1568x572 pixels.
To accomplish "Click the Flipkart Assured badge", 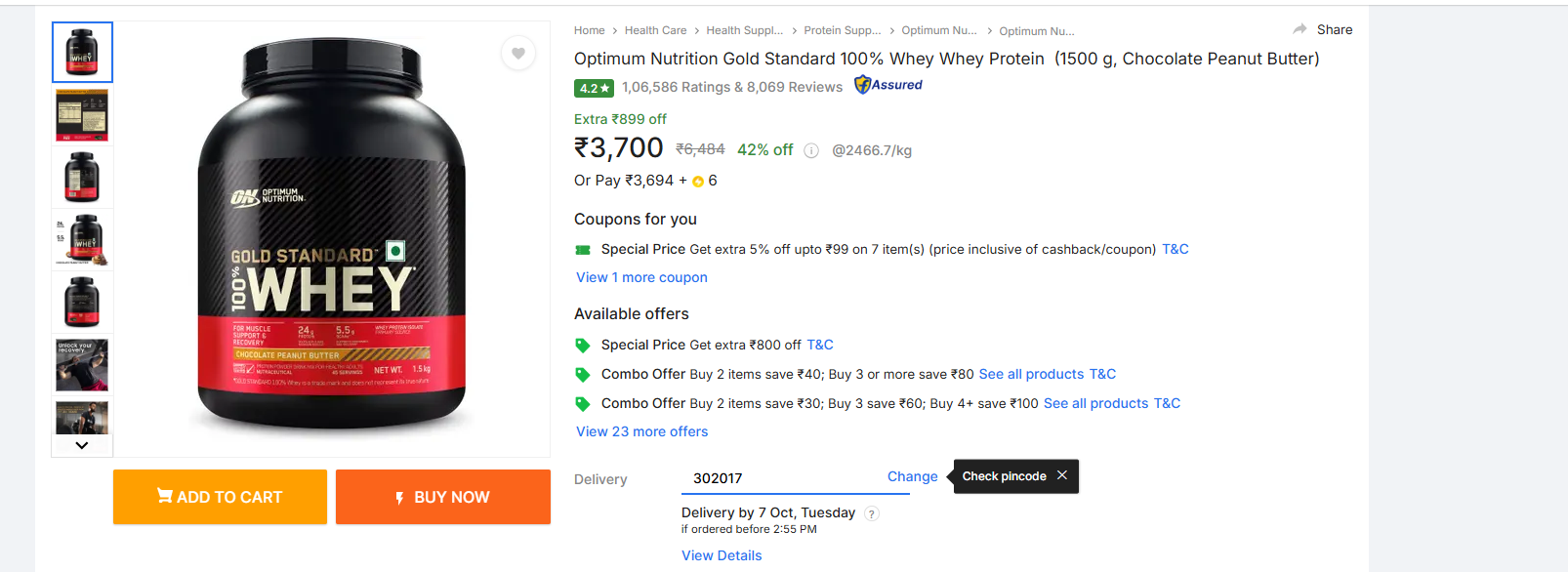I will [888, 85].
